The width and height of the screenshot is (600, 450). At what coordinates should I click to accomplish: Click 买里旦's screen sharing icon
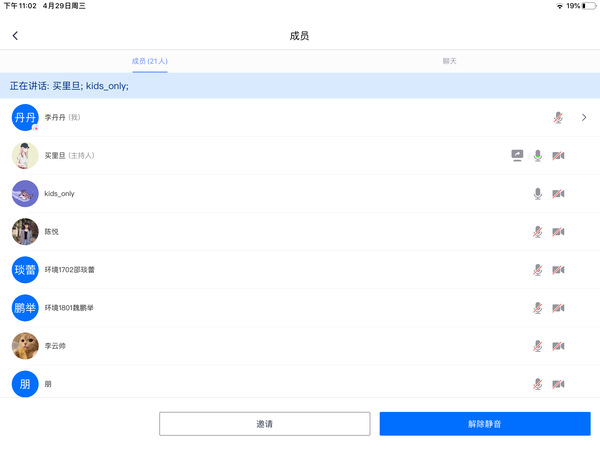click(517, 155)
